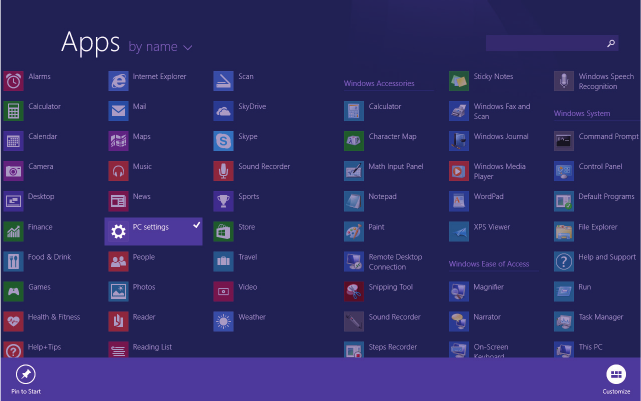
Task: Open the Windows Store icon
Action: point(223,231)
